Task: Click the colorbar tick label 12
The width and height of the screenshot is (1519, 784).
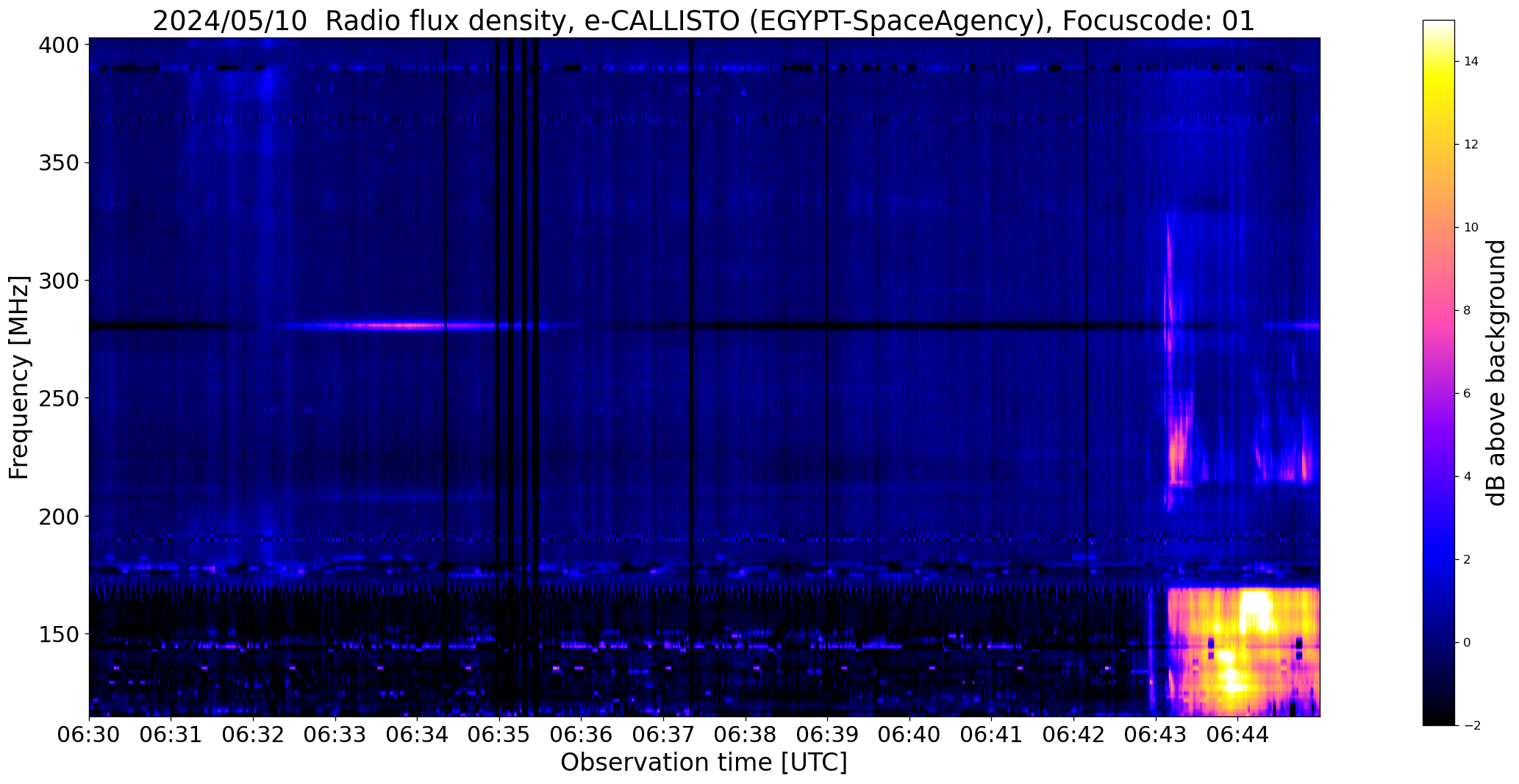Action: pos(1471,145)
